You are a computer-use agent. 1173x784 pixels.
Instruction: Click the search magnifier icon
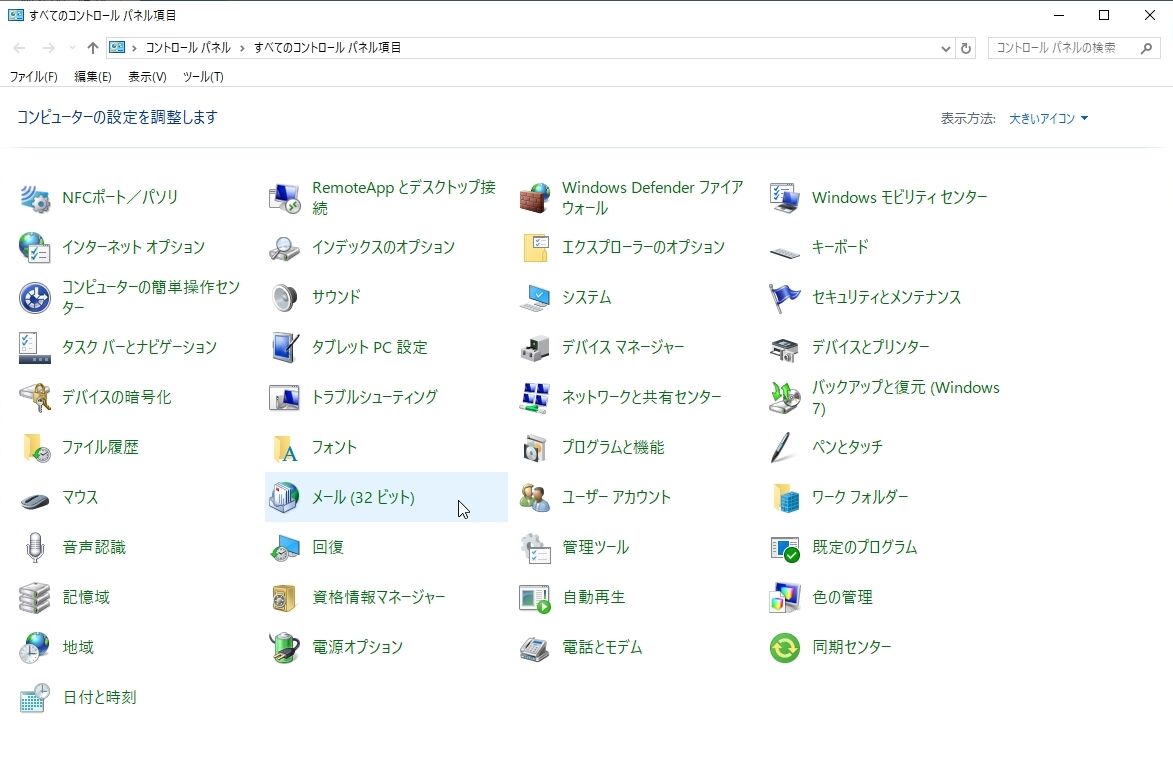[x=1146, y=48]
